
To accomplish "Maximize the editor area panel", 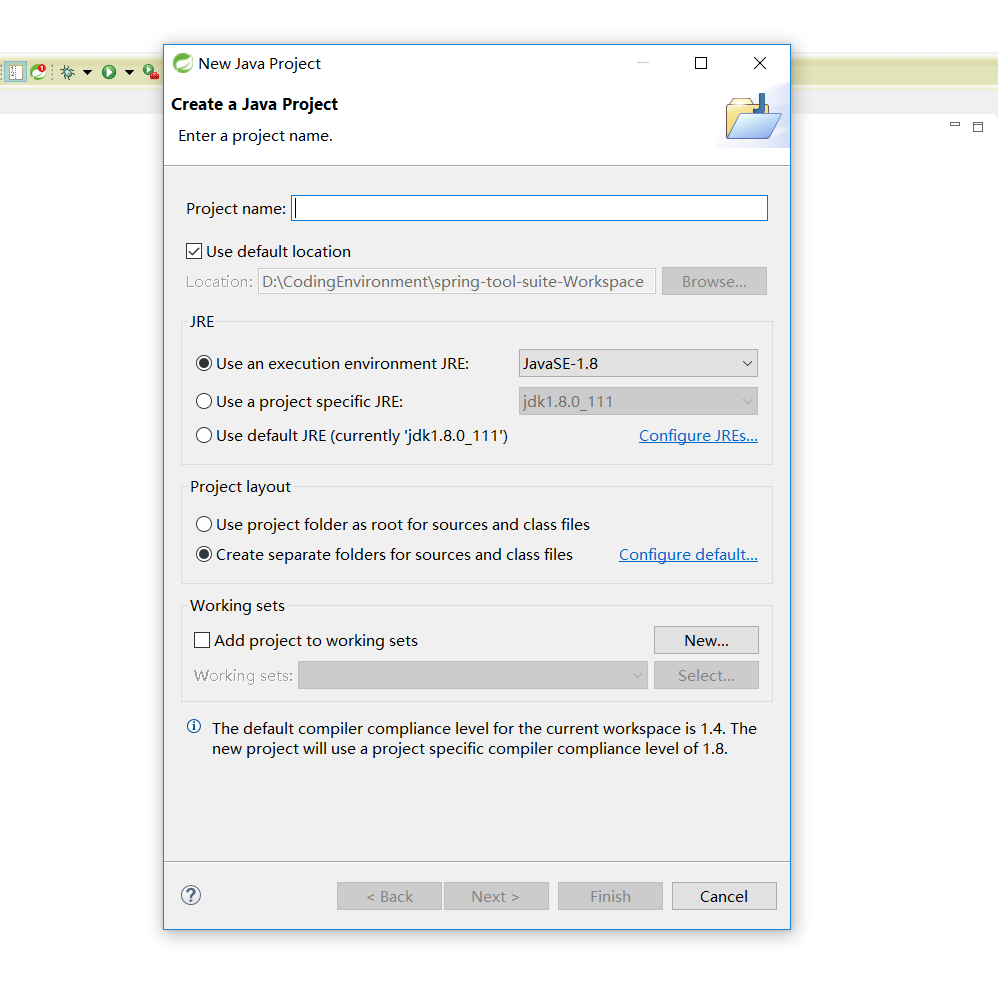I will pos(978,126).
